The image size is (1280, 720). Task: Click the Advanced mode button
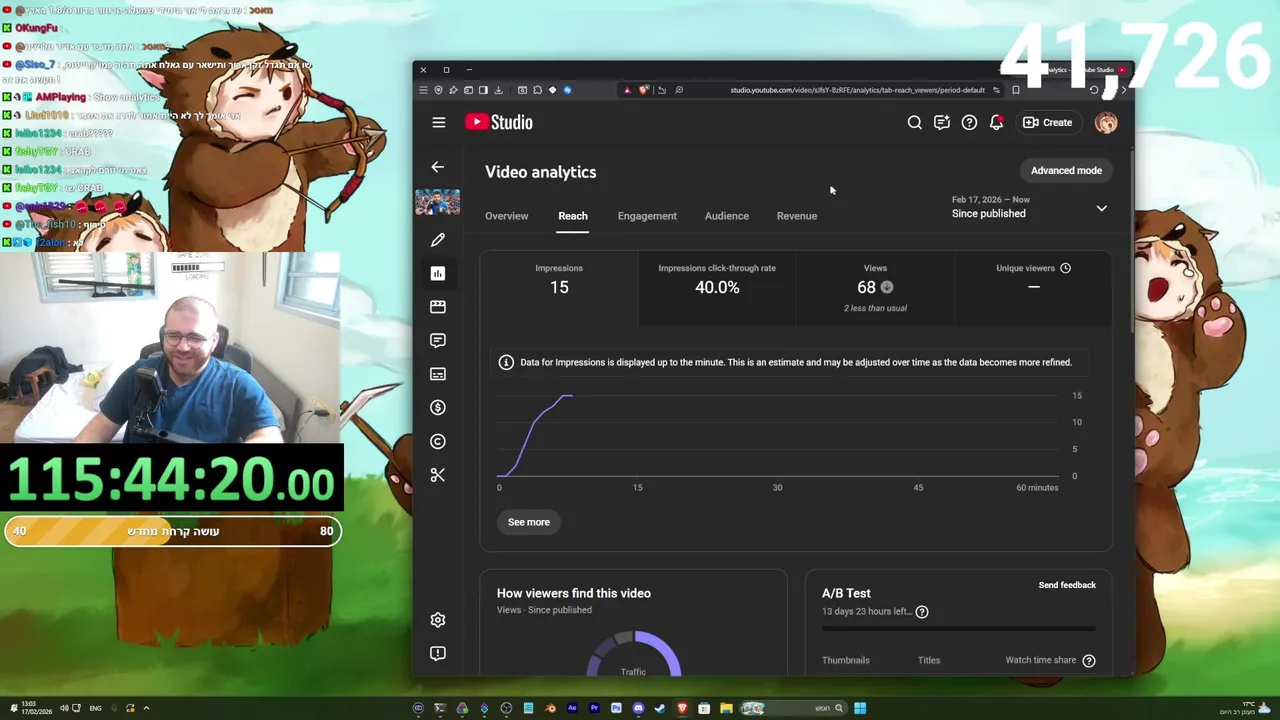(x=1066, y=170)
